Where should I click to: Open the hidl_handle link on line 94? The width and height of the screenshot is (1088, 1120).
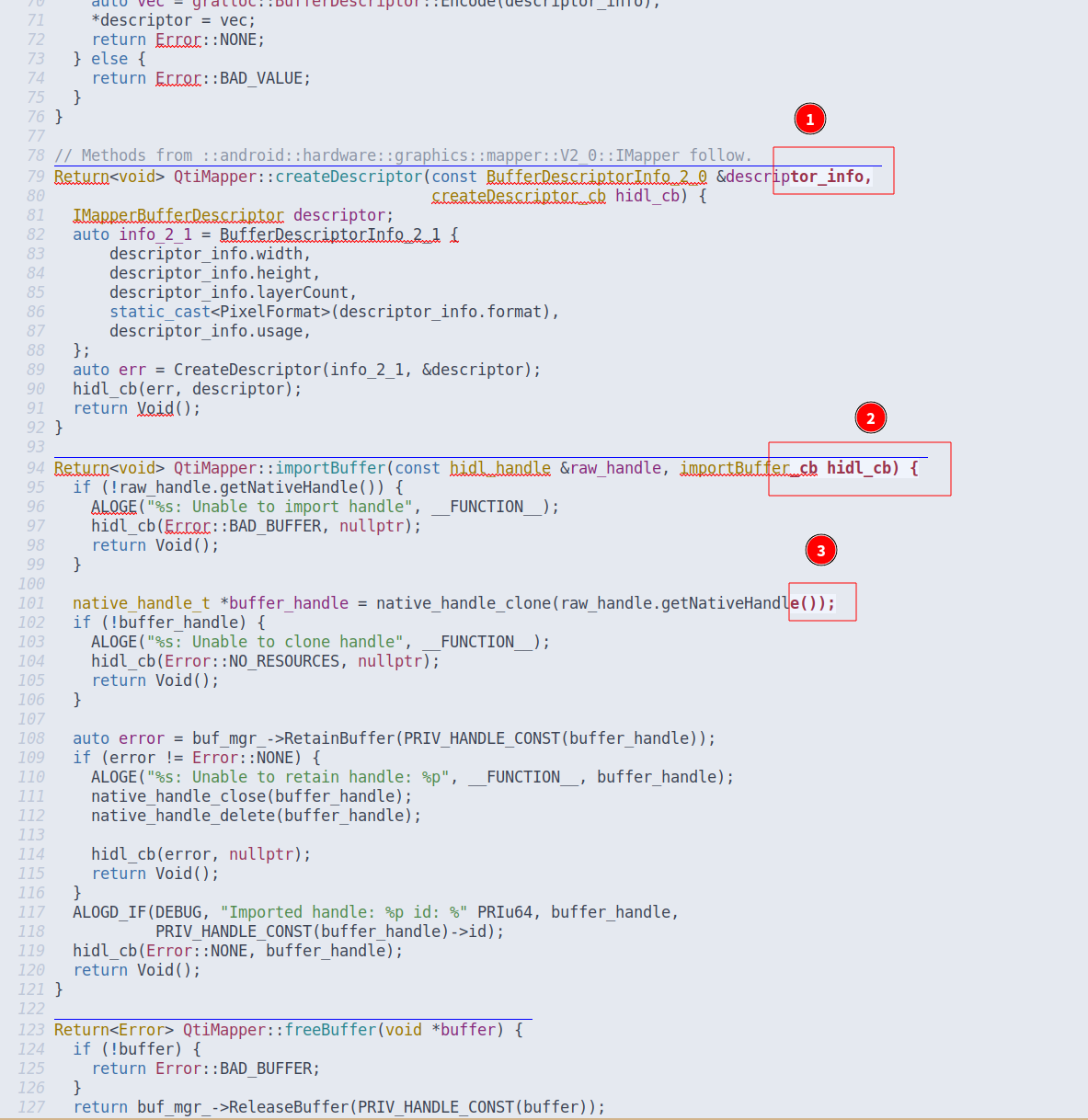499,467
